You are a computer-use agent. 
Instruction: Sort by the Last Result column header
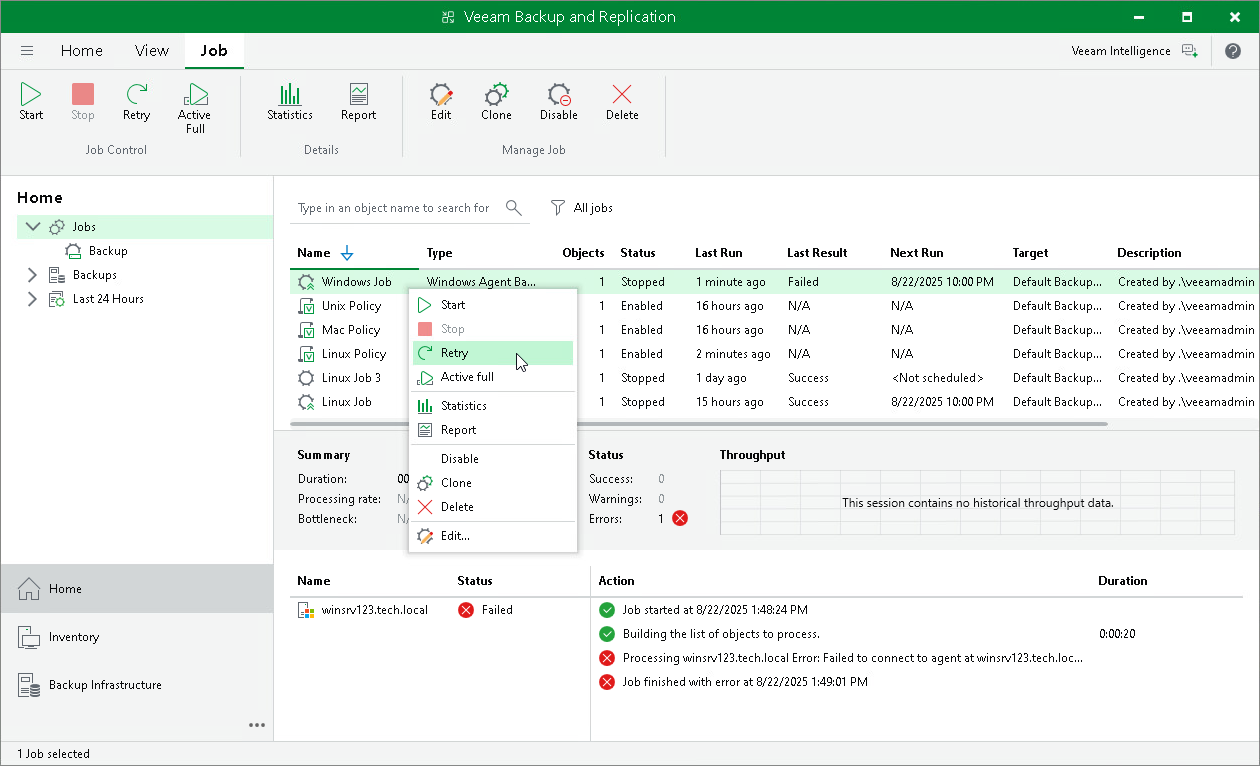click(x=817, y=253)
